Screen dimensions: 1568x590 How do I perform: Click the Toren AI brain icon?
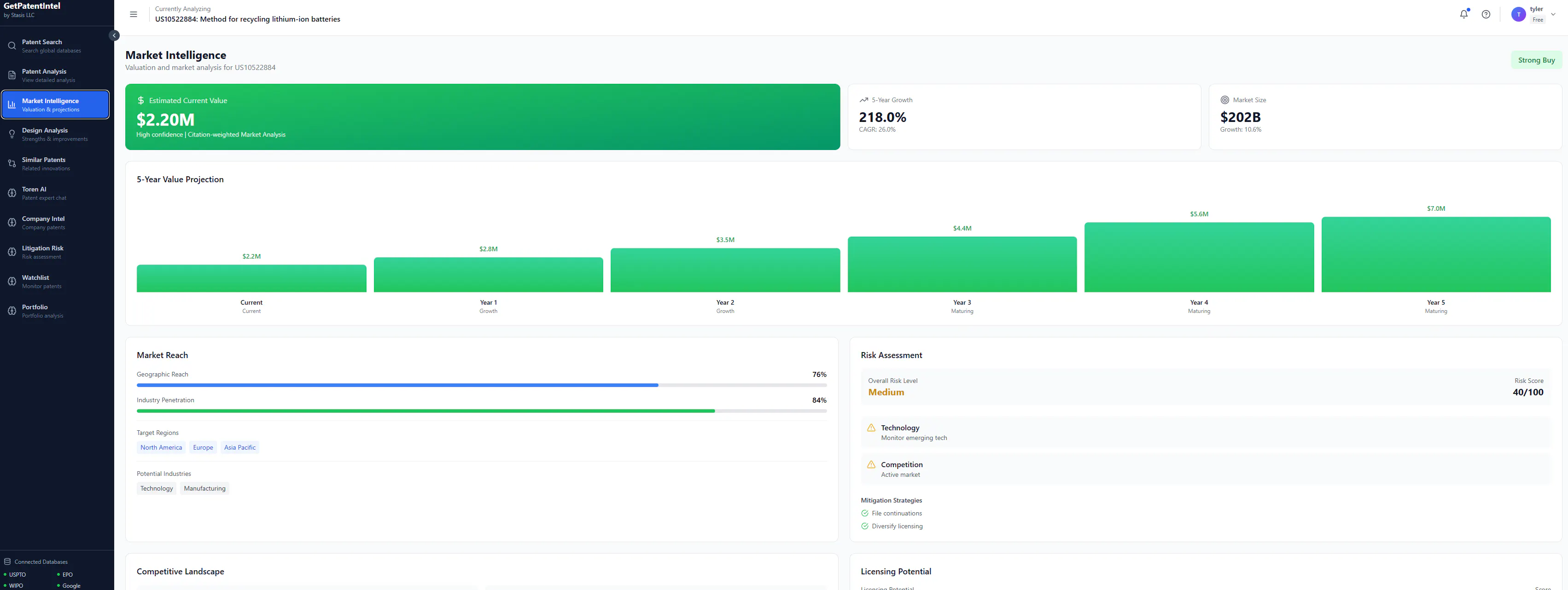[x=12, y=193]
